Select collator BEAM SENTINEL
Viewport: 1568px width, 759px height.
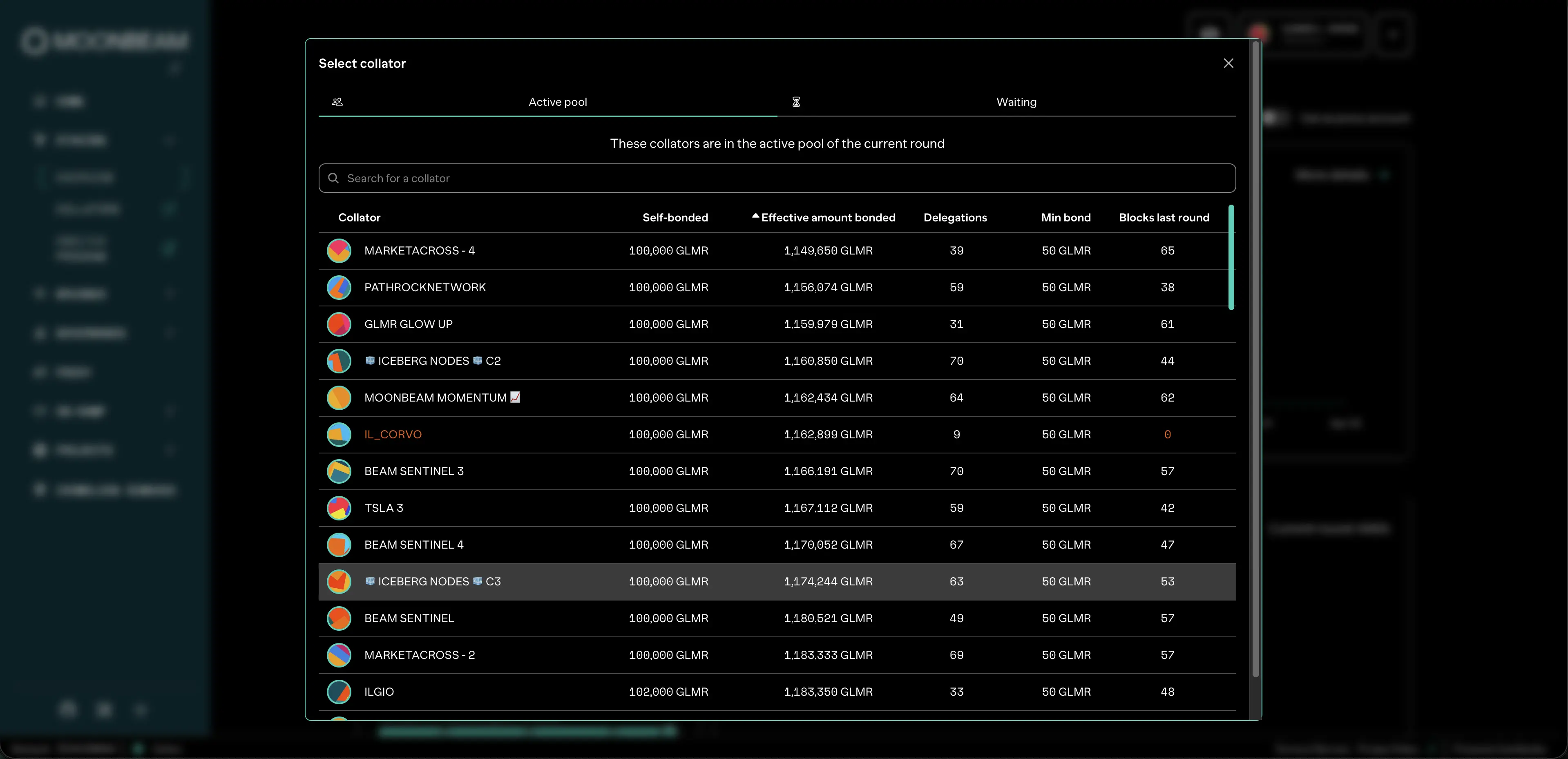[x=777, y=618]
